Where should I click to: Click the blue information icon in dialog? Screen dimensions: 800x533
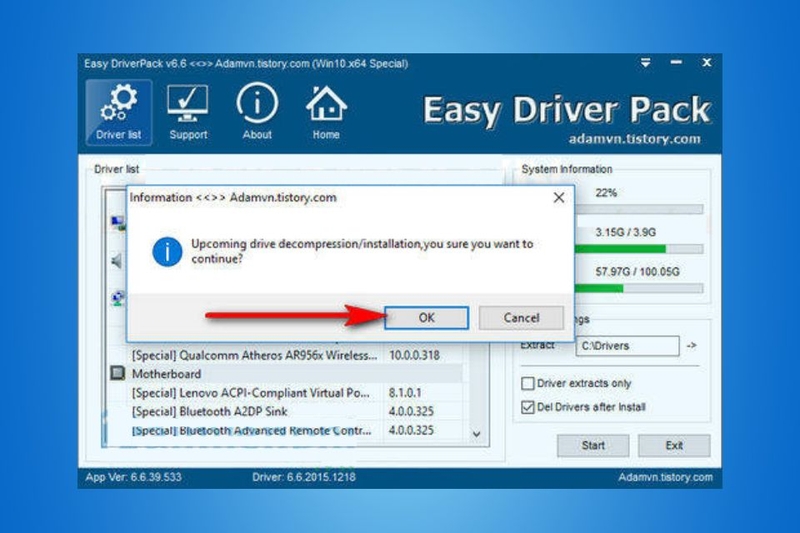click(x=167, y=251)
